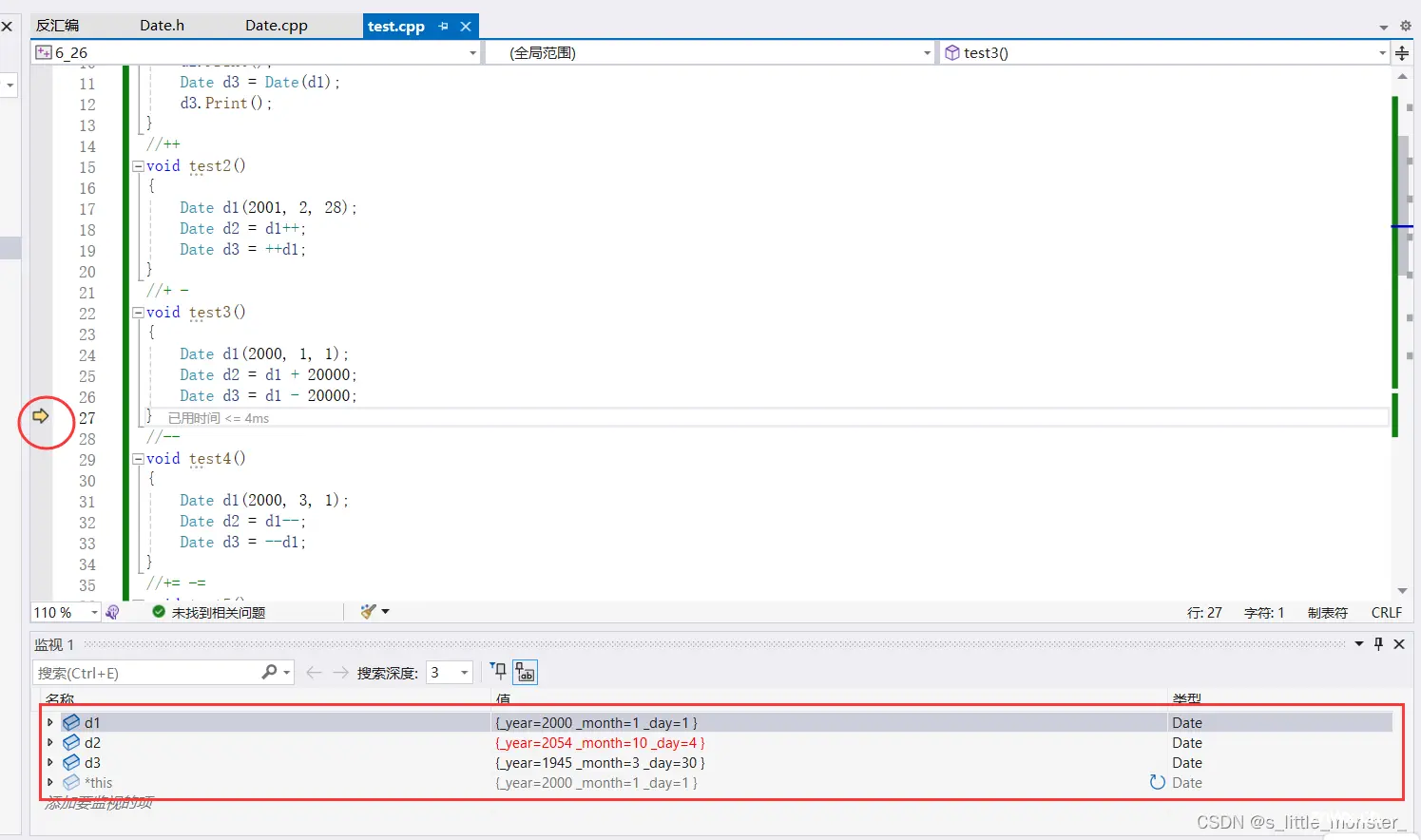Click the watch search magnifier icon

(270, 672)
